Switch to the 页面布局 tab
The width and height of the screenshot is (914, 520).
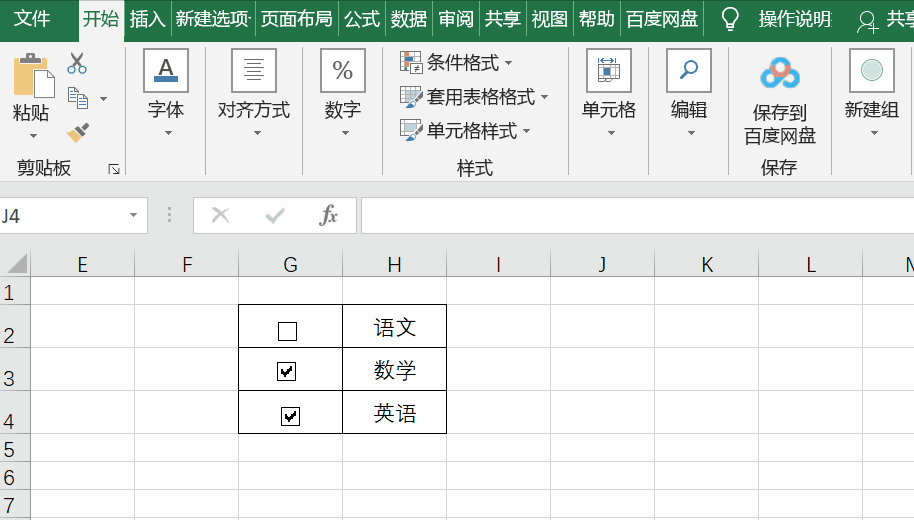click(297, 19)
